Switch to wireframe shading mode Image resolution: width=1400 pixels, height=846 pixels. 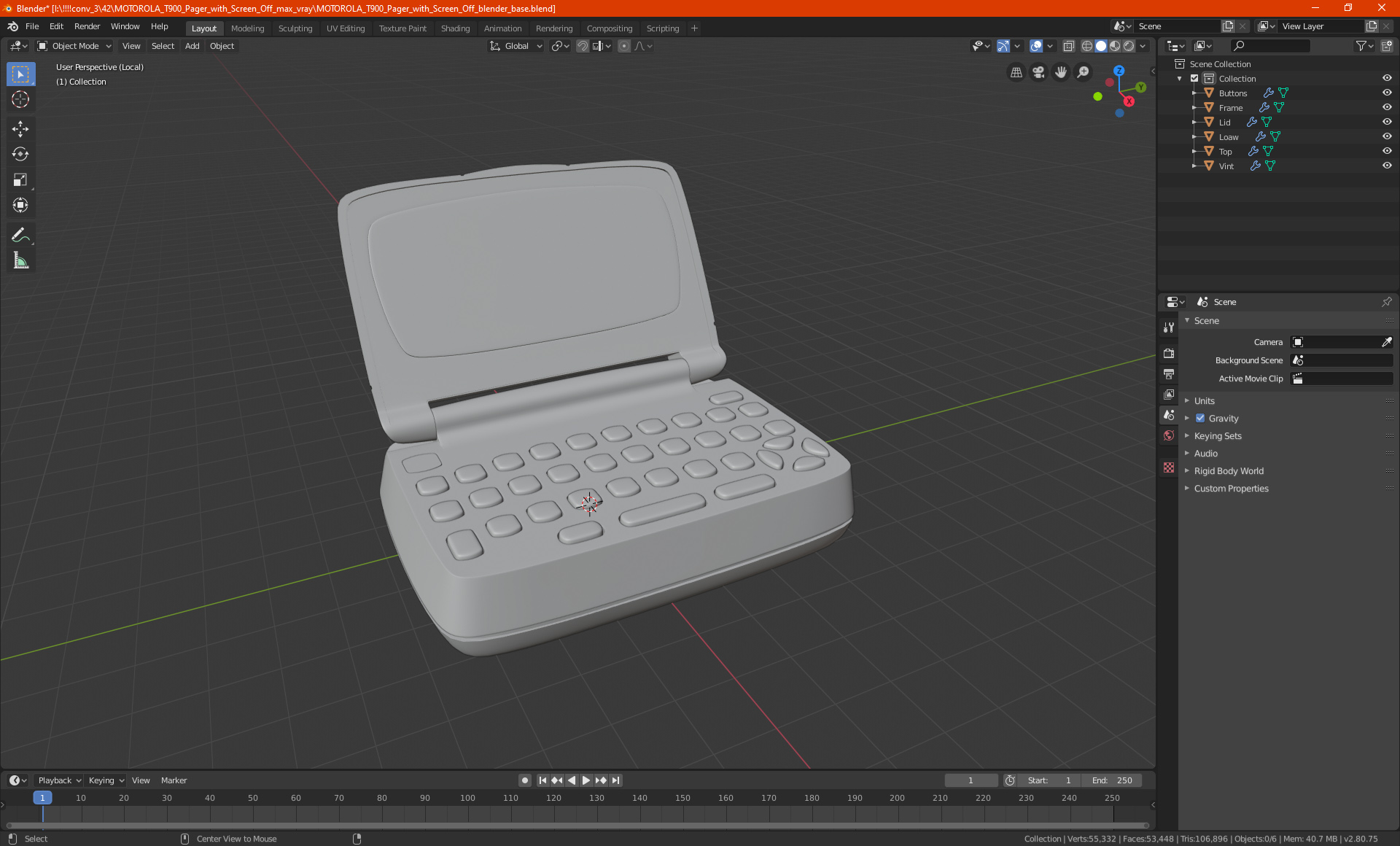[x=1087, y=46]
